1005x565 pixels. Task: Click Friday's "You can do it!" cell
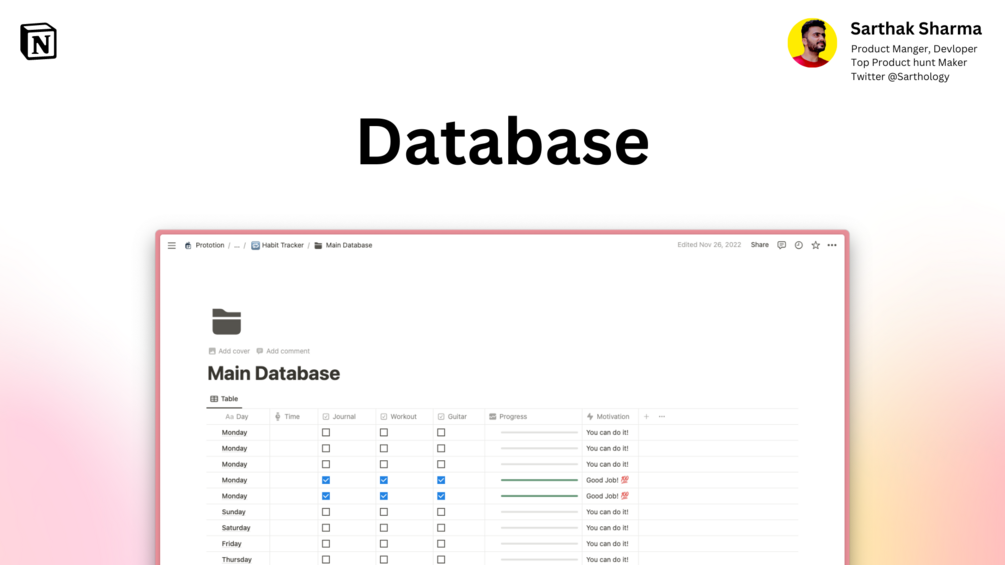coord(608,544)
